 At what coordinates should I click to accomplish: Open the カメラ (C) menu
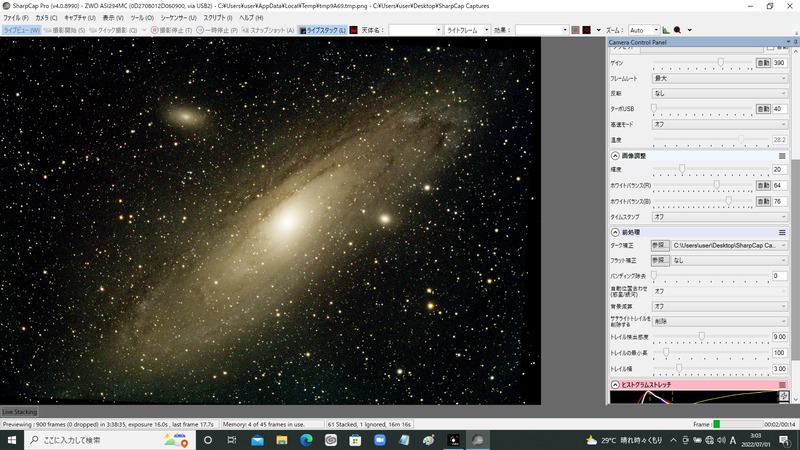coord(46,18)
